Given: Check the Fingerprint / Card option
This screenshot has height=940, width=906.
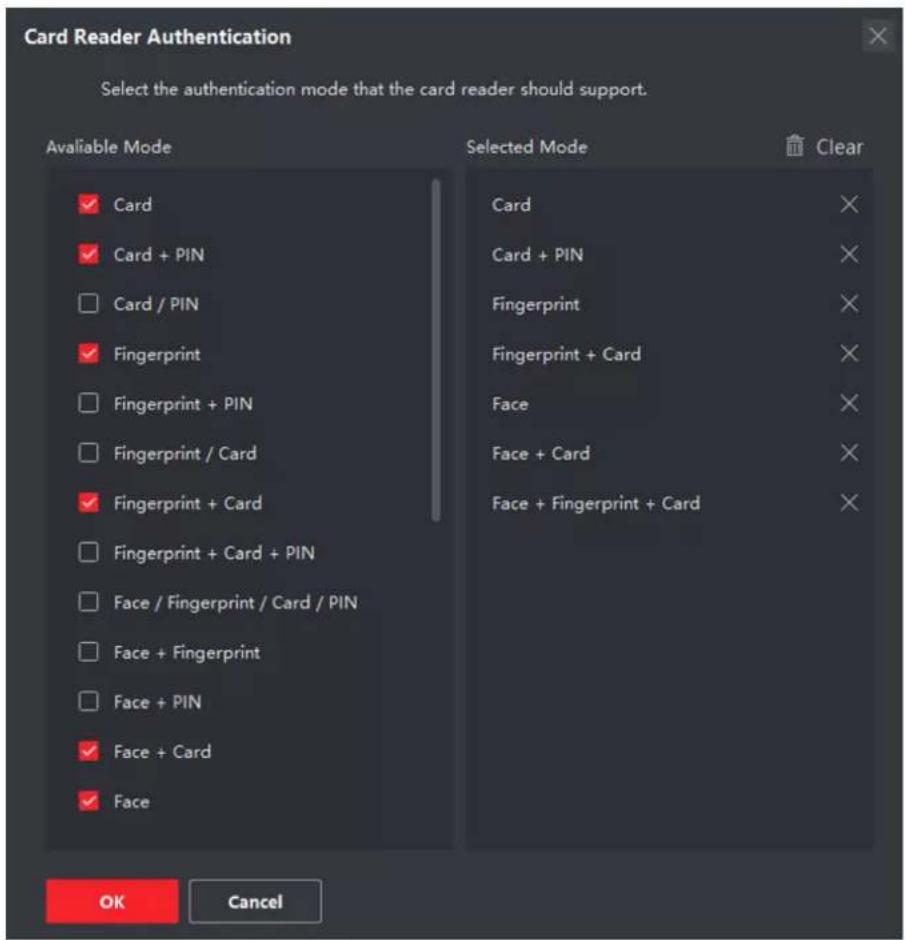Looking at the screenshot, I should tap(88, 453).
